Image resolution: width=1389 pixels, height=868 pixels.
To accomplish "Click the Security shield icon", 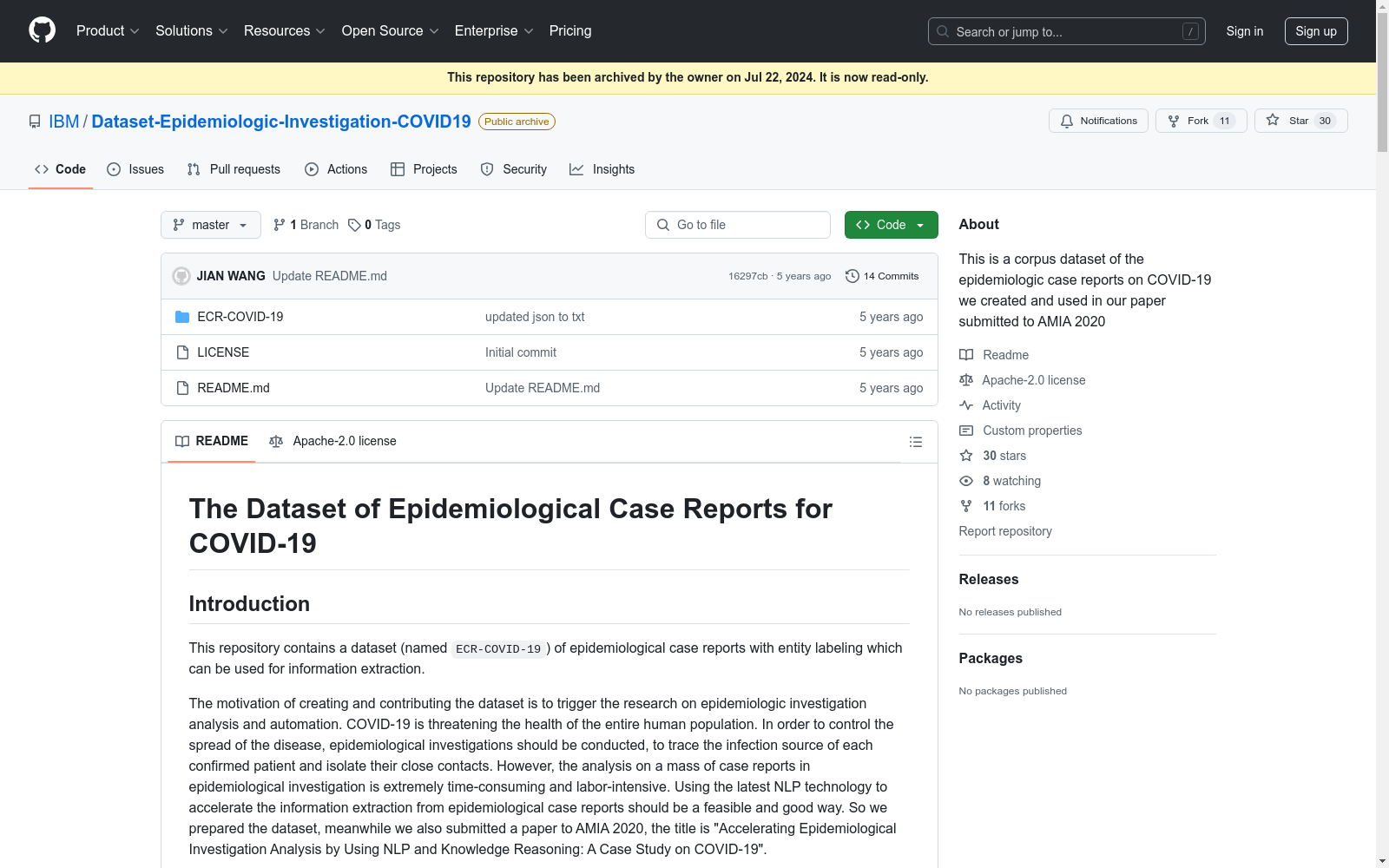I will 487,169.
